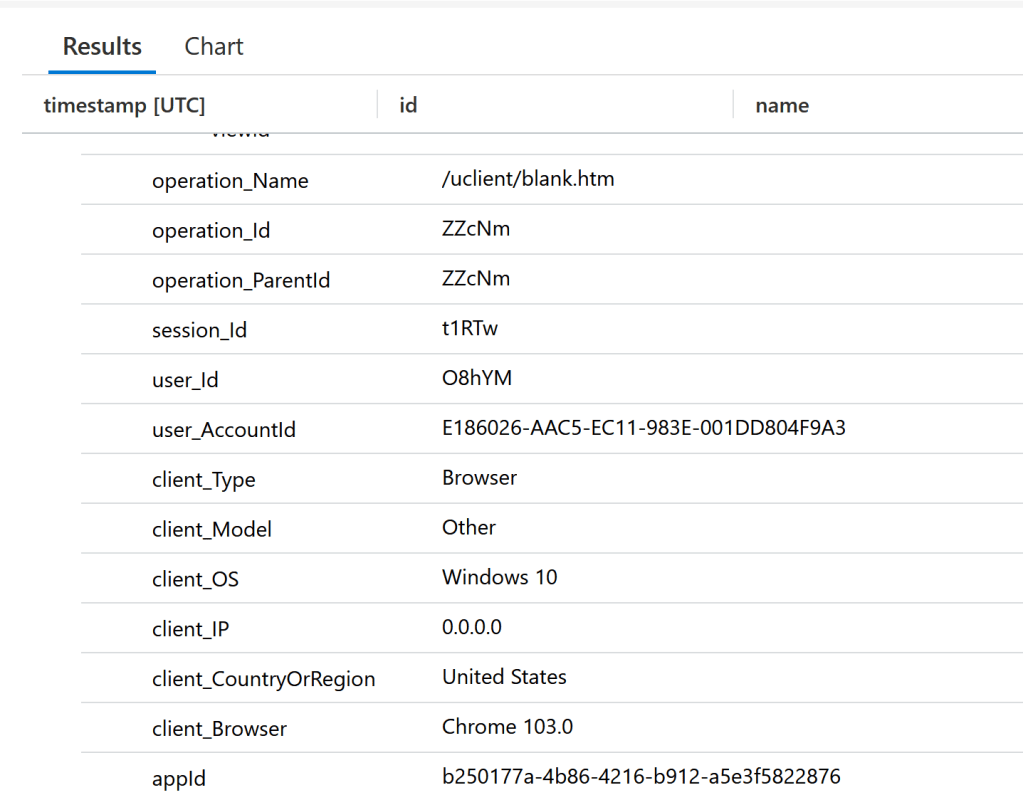Select the client_Model field label

pyautogui.click(x=212, y=530)
